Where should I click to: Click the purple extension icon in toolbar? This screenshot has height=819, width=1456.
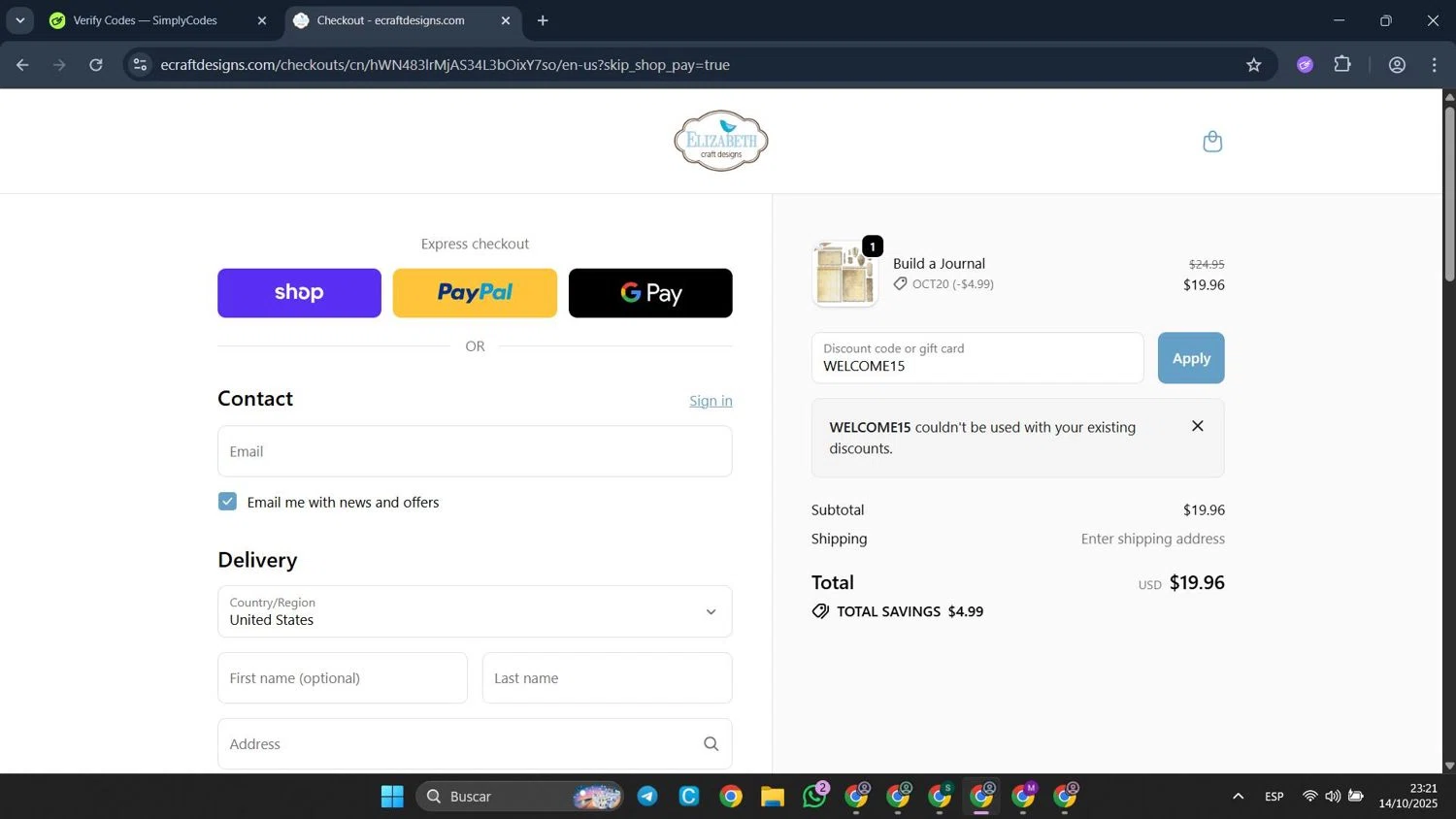(1305, 65)
